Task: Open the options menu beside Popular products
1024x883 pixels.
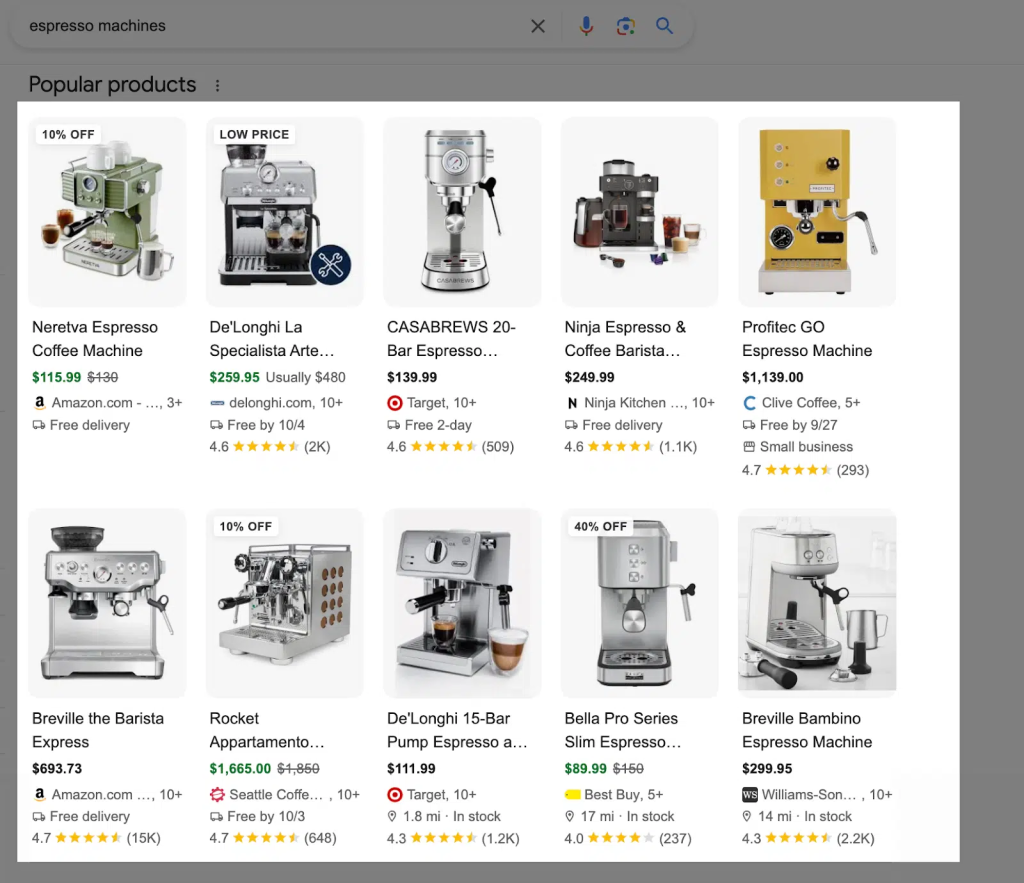Action: point(218,85)
